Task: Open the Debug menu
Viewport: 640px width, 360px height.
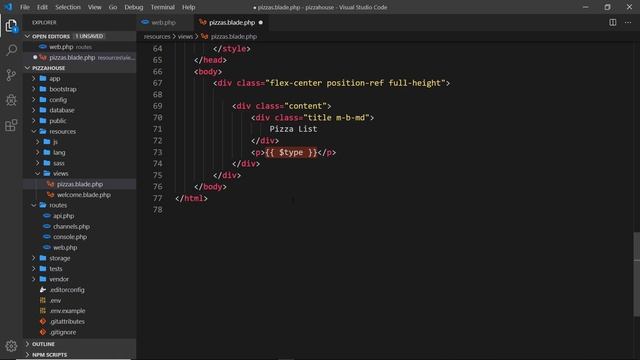Action: [x=133, y=7]
